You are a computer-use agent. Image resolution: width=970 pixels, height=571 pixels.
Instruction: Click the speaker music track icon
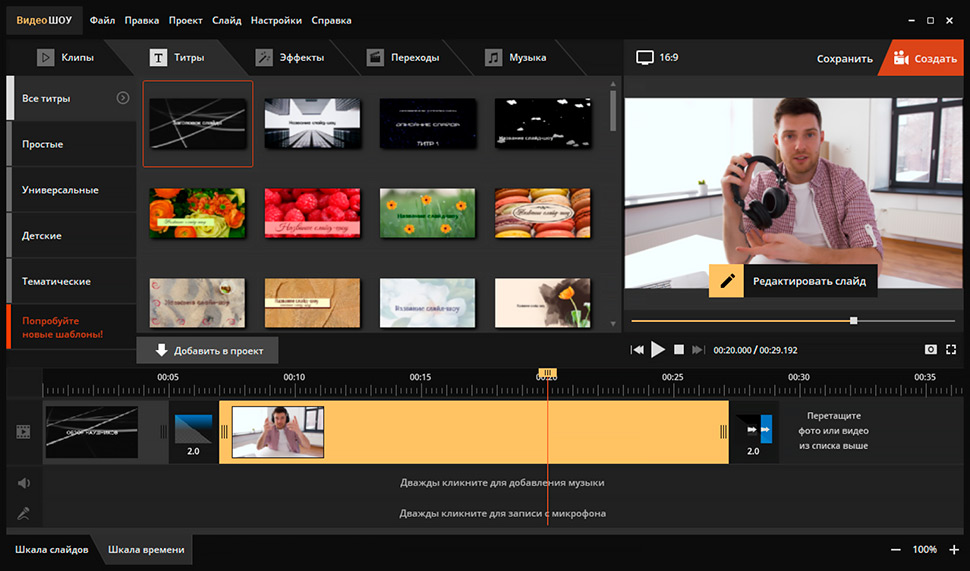click(24, 483)
